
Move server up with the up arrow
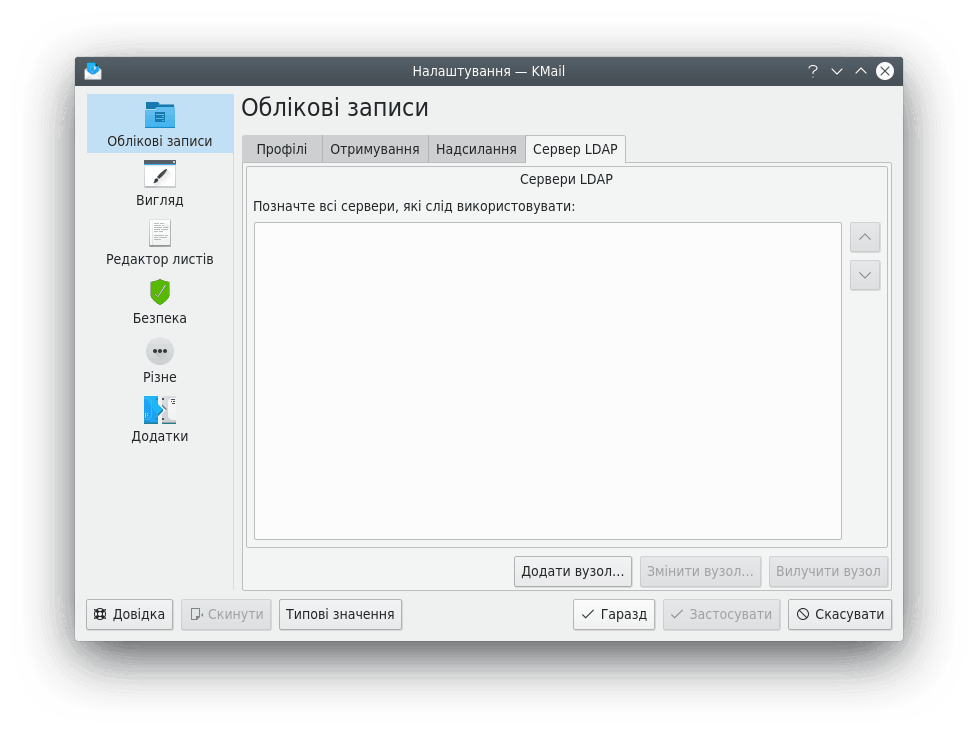(865, 237)
